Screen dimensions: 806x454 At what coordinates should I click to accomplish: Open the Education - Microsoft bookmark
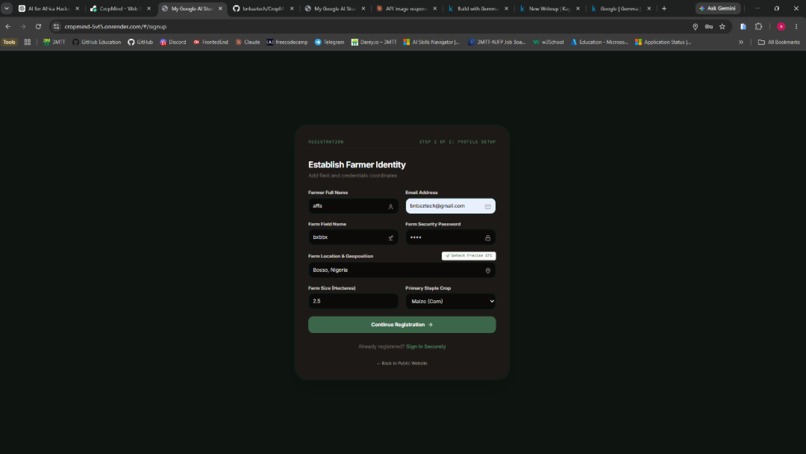pyautogui.click(x=599, y=42)
